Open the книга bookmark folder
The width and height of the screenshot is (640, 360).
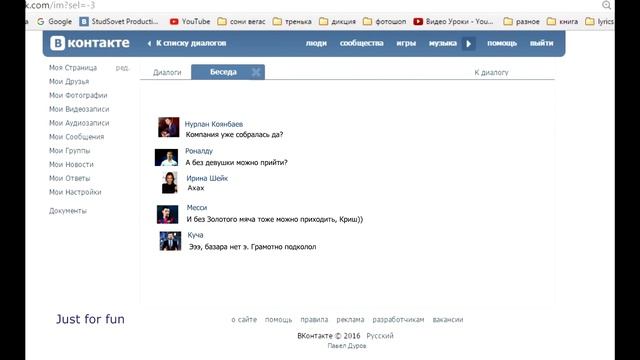tap(562, 22)
